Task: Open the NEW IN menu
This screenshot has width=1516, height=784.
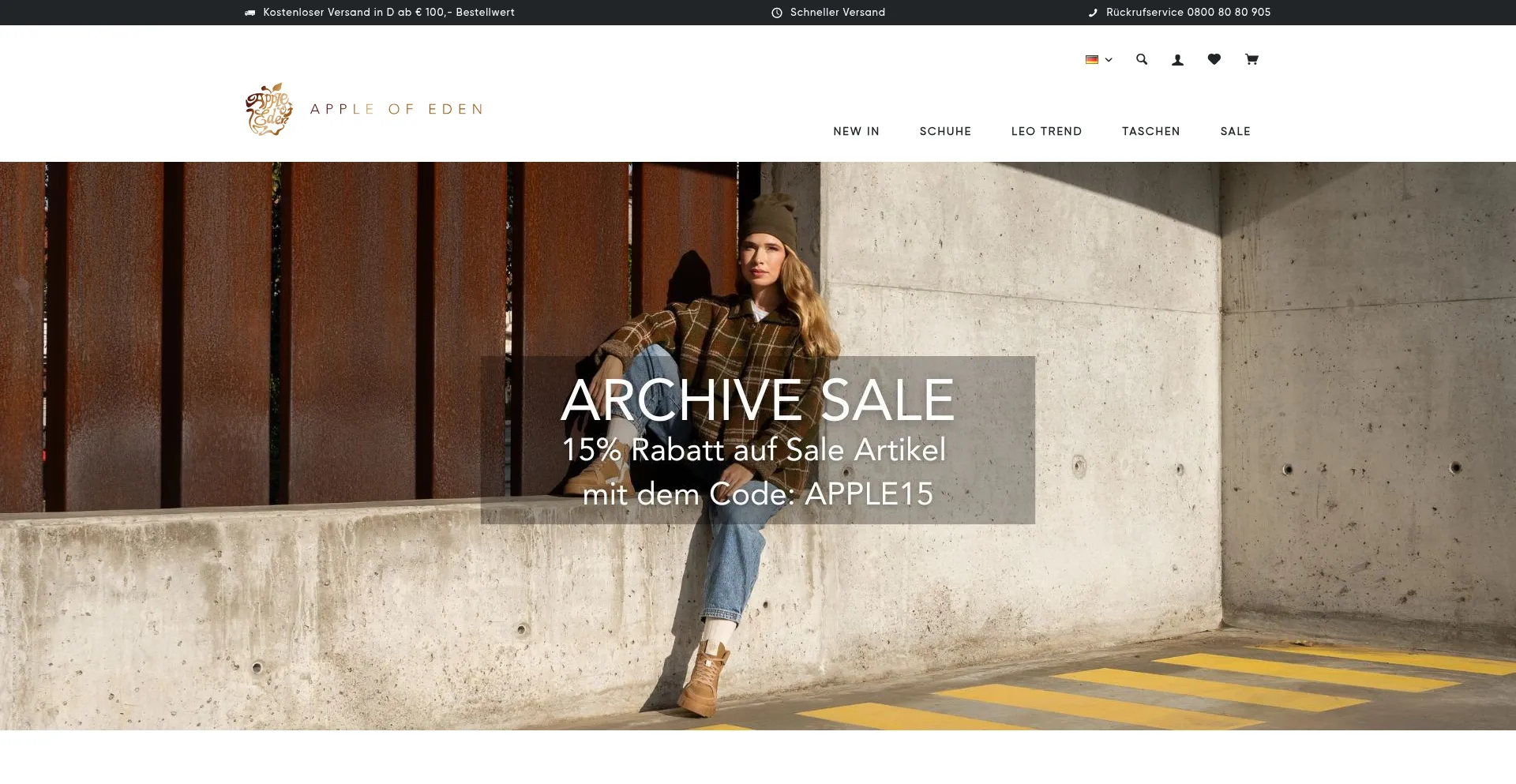Action: 856,131
